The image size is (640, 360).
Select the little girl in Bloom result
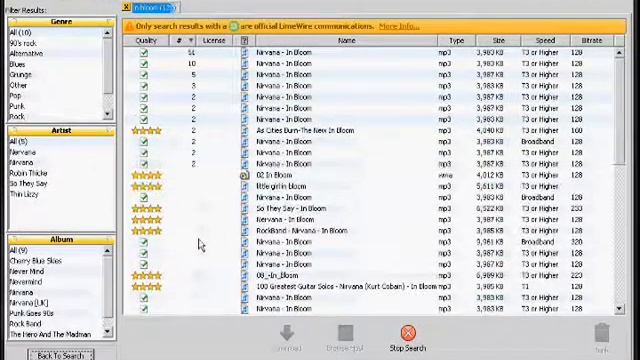coord(281,186)
